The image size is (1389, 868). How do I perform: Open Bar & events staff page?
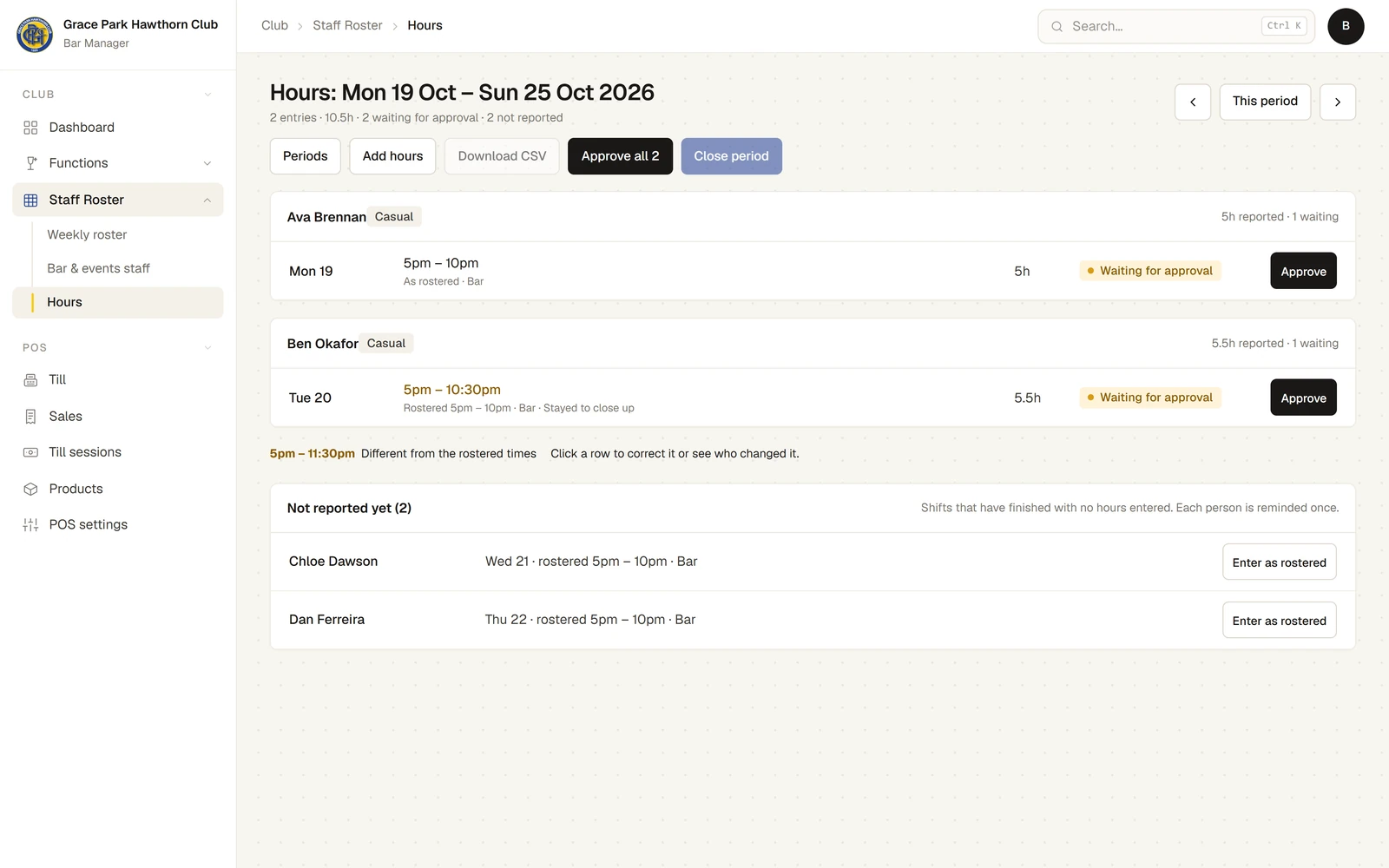pyautogui.click(x=98, y=268)
